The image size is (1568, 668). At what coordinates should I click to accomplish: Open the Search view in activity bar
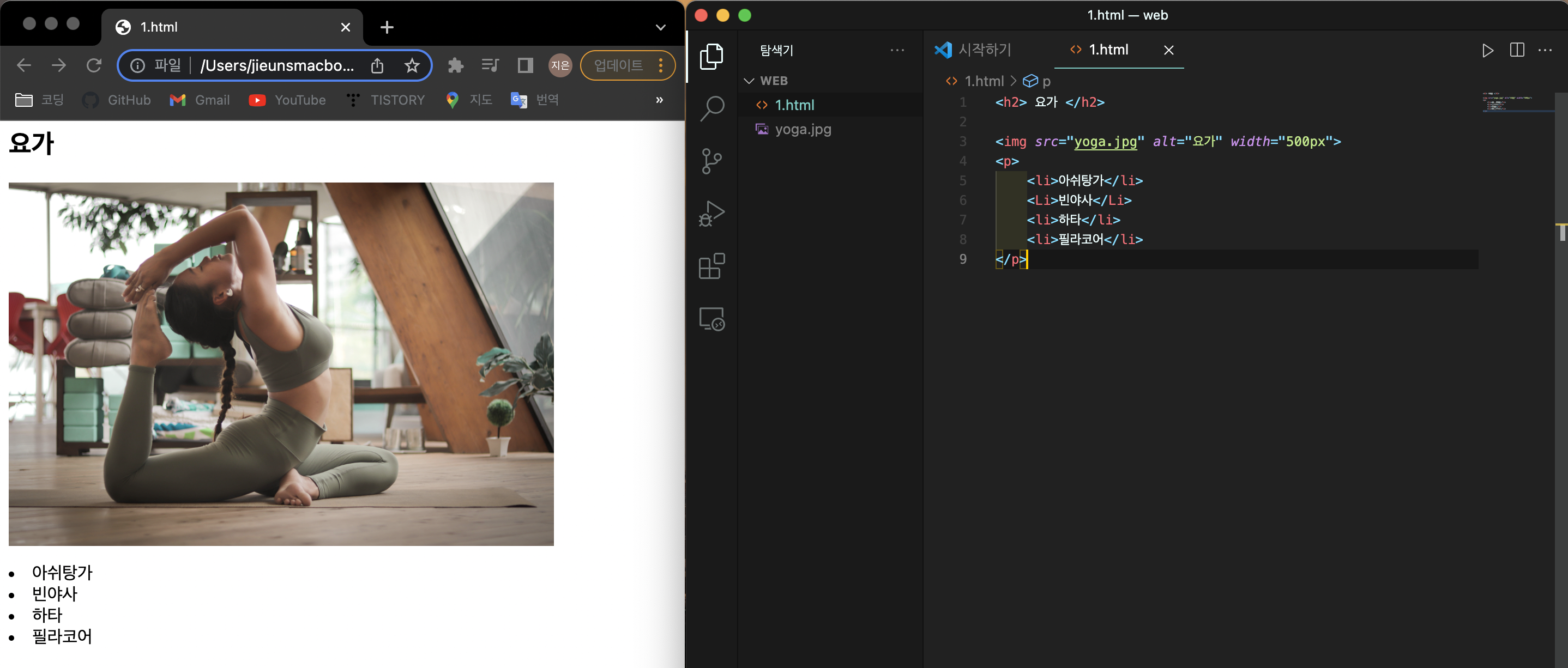[x=711, y=109]
